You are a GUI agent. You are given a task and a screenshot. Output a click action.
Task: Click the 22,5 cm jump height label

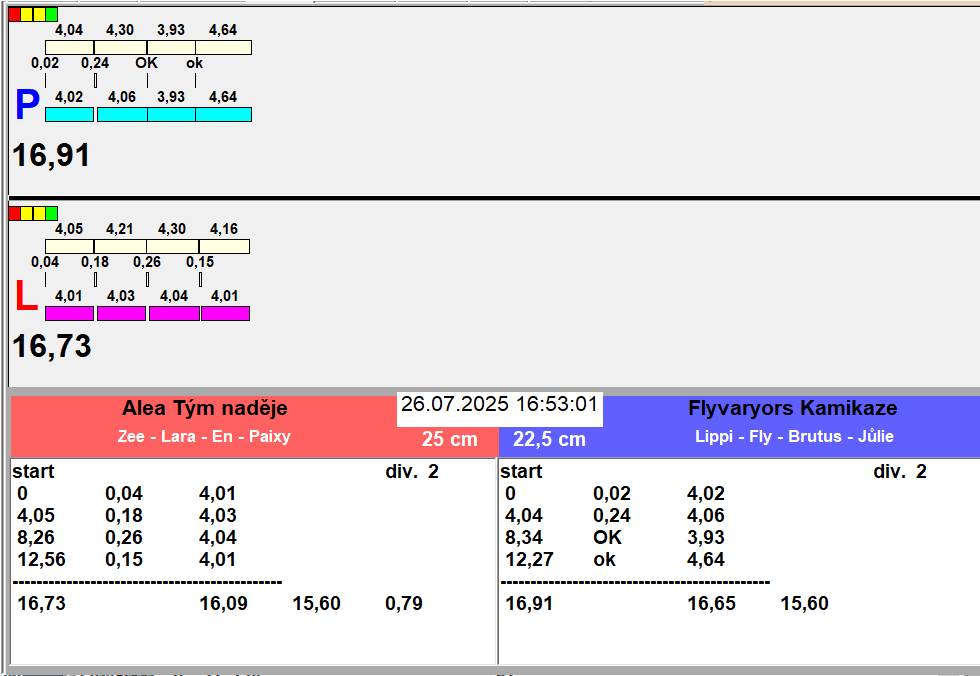click(x=549, y=439)
